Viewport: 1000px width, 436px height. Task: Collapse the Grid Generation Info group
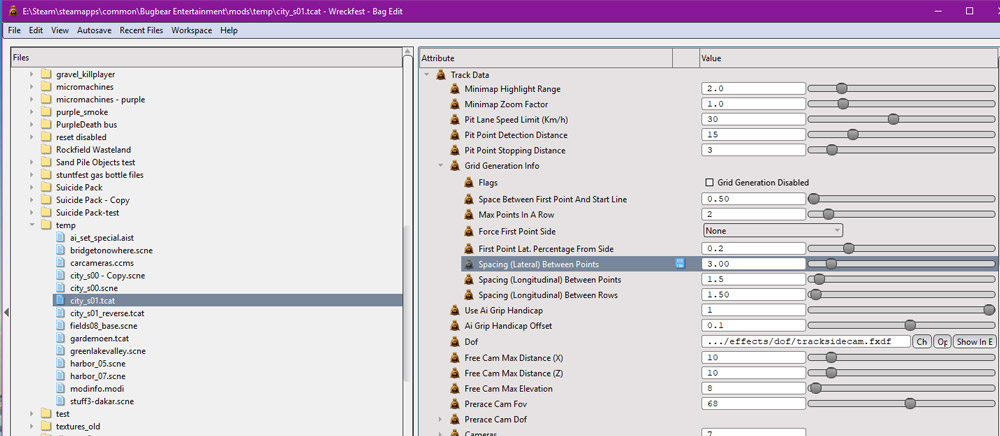(441, 166)
